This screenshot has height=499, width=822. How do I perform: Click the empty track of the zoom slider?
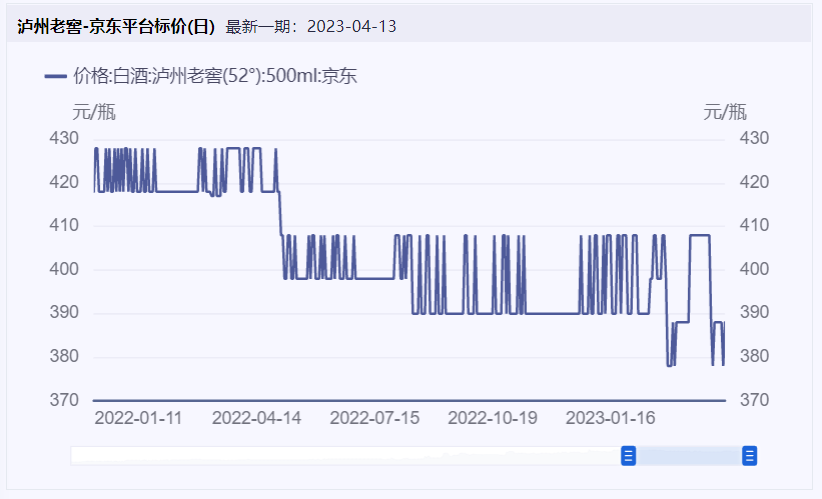click(x=346, y=456)
